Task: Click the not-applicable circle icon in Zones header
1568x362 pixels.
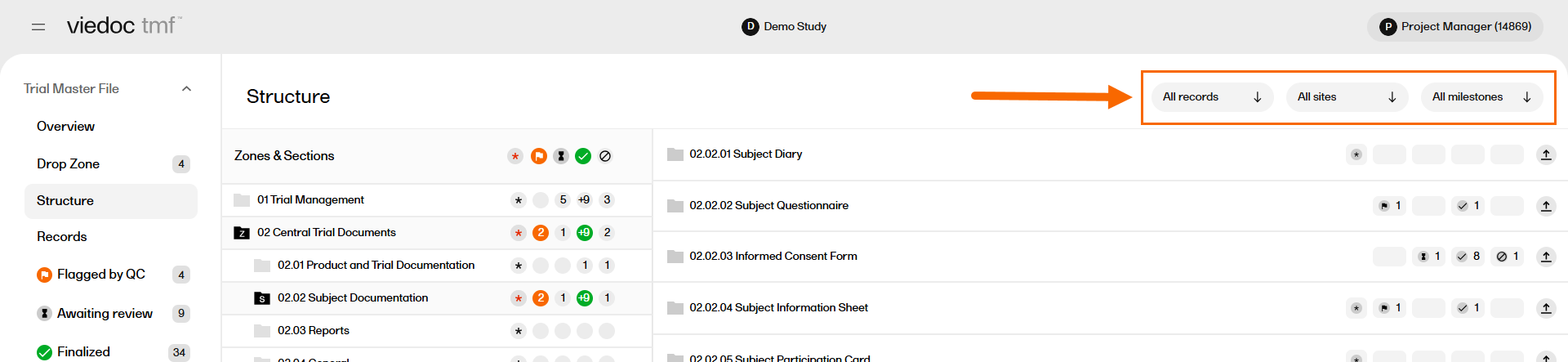Action: click(605, 156)
